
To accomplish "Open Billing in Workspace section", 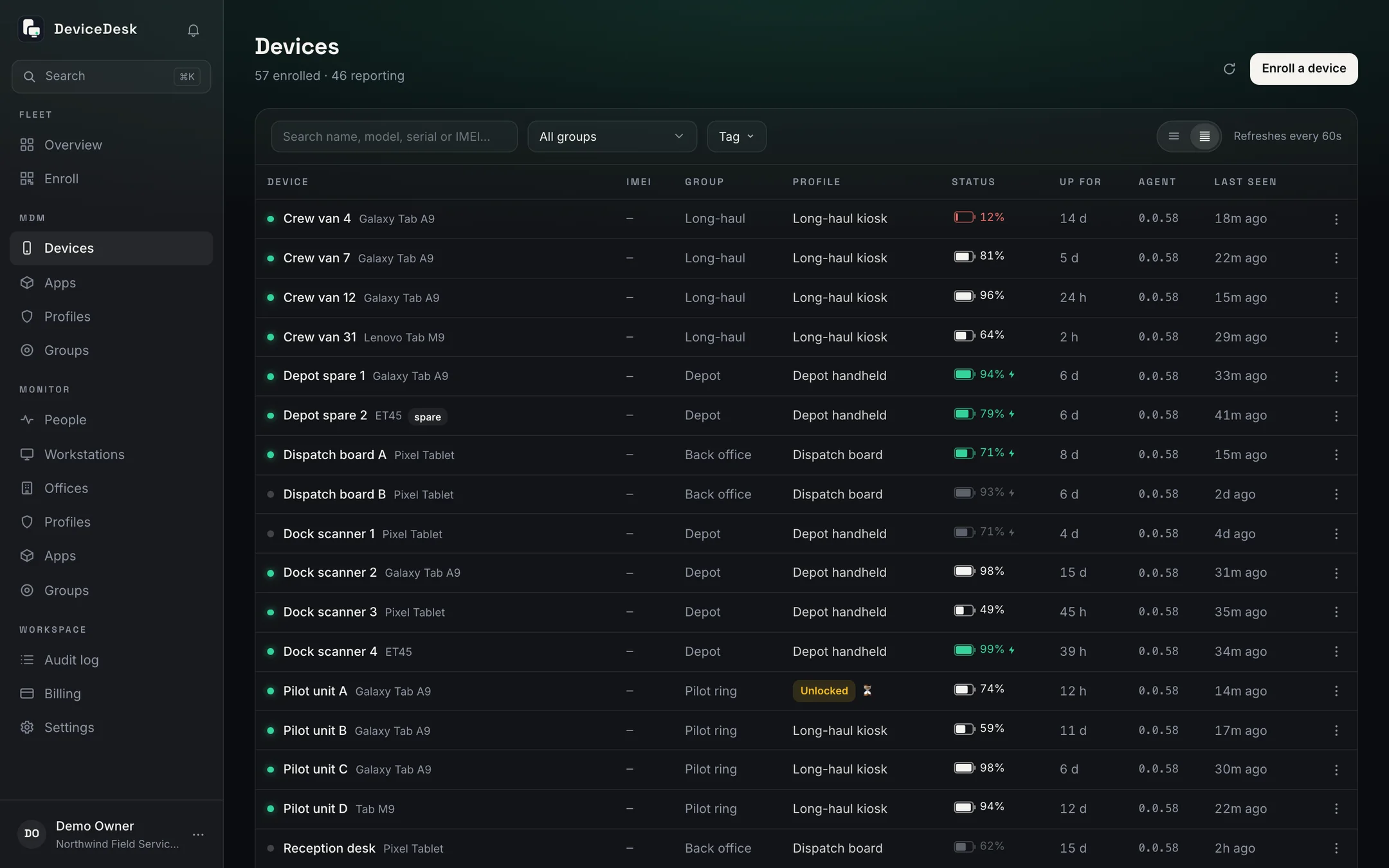I will tap(111, 694).
